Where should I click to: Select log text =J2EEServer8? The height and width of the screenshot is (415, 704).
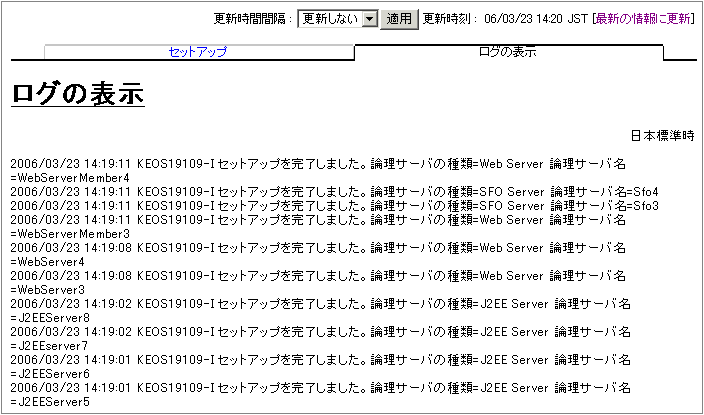(50, 318)
